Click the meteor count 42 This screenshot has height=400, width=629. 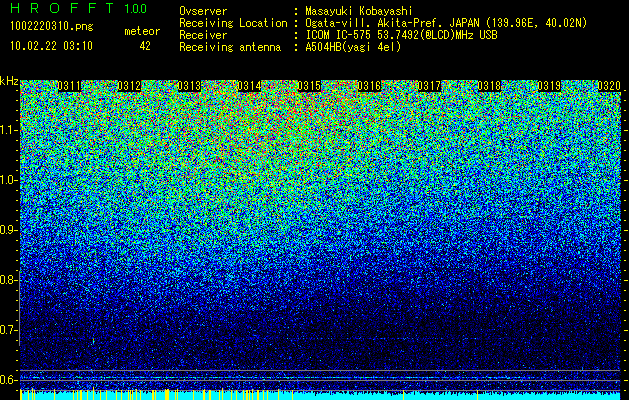tap(145, 46)
